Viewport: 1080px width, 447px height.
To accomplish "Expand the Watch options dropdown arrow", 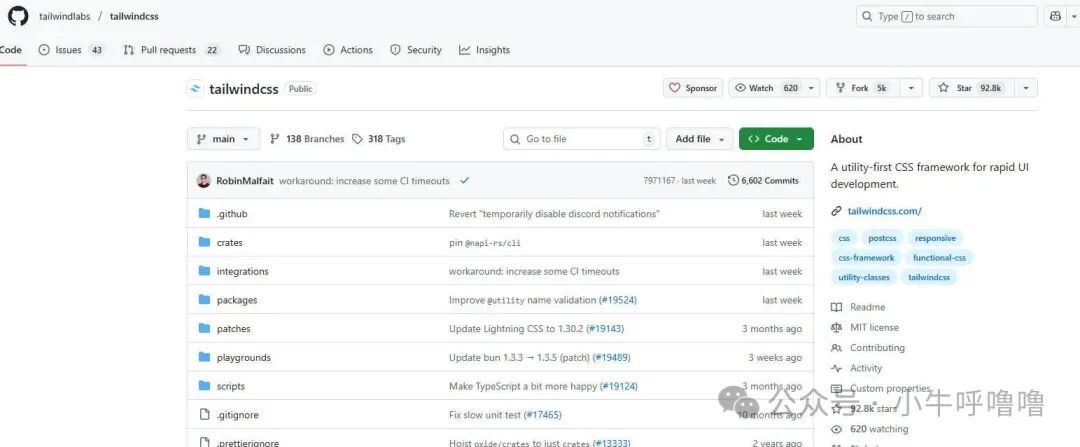I will pos(811,88).
